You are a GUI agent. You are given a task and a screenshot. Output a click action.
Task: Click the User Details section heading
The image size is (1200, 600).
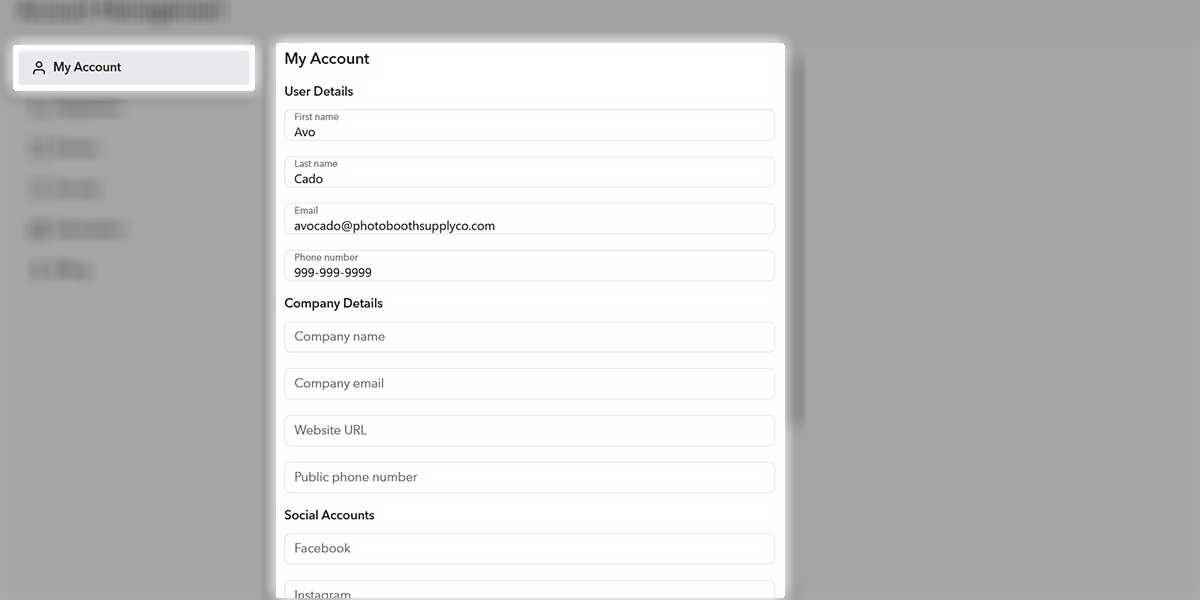click(319, 92)
